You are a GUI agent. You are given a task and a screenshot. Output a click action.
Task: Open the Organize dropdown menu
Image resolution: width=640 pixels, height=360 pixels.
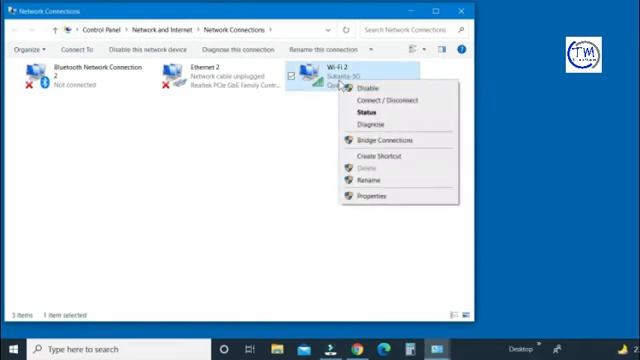(x=29, y=49)
